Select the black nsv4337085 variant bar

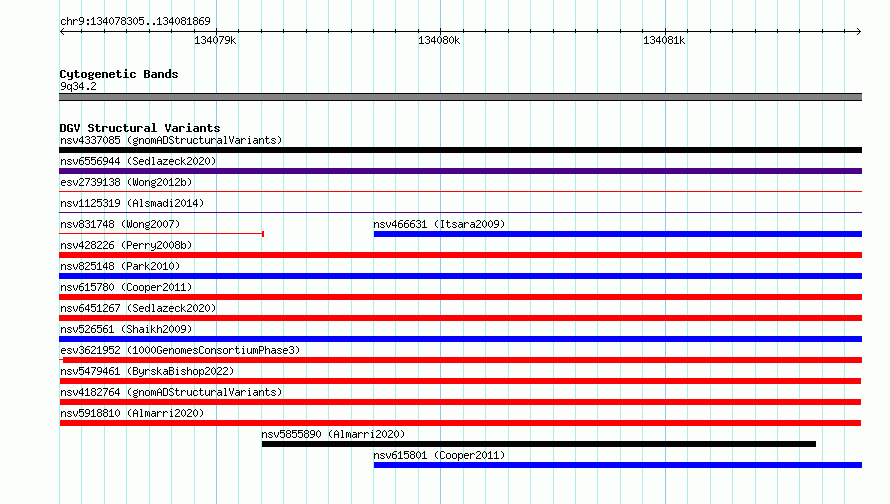pos(460,150)
